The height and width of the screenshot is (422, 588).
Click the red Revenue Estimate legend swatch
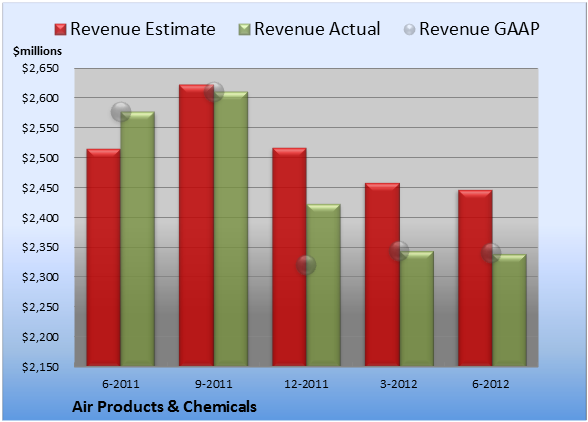click(x=60, y=29)
